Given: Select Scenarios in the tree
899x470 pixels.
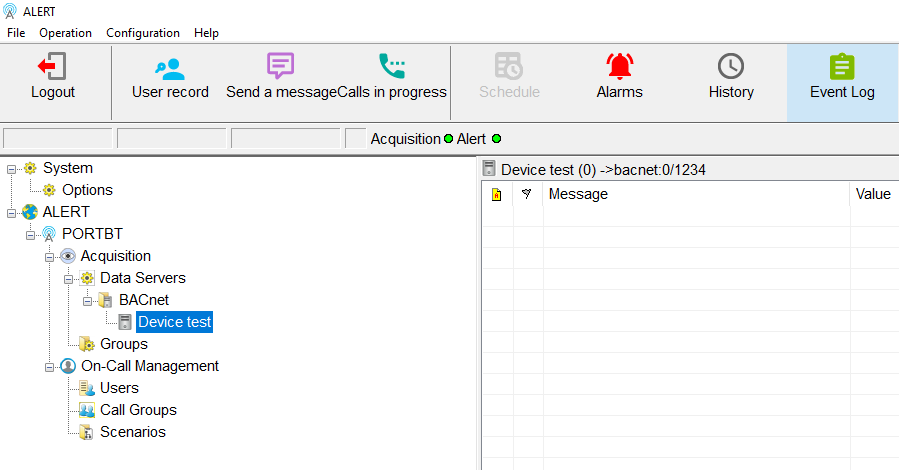Looking at the screenshot, I should coord(132,432).
